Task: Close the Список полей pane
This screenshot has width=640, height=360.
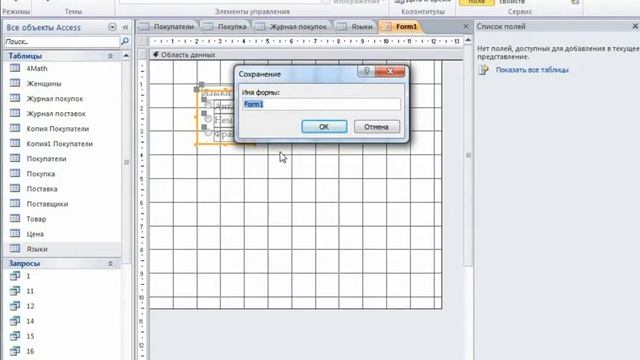Action: click(635, 26)
